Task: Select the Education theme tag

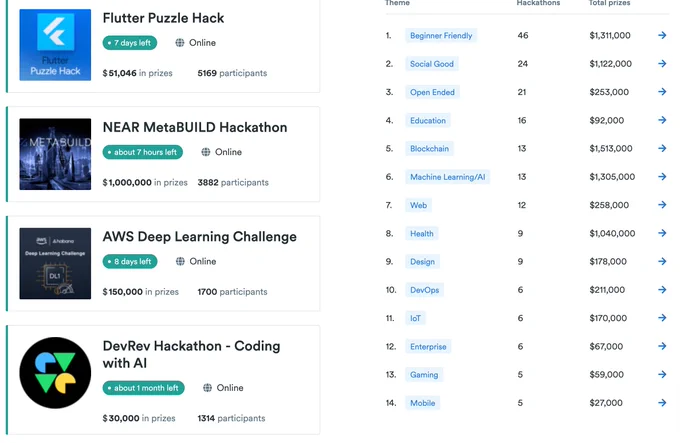Action: pyautogui.click(x=428, y=121)
